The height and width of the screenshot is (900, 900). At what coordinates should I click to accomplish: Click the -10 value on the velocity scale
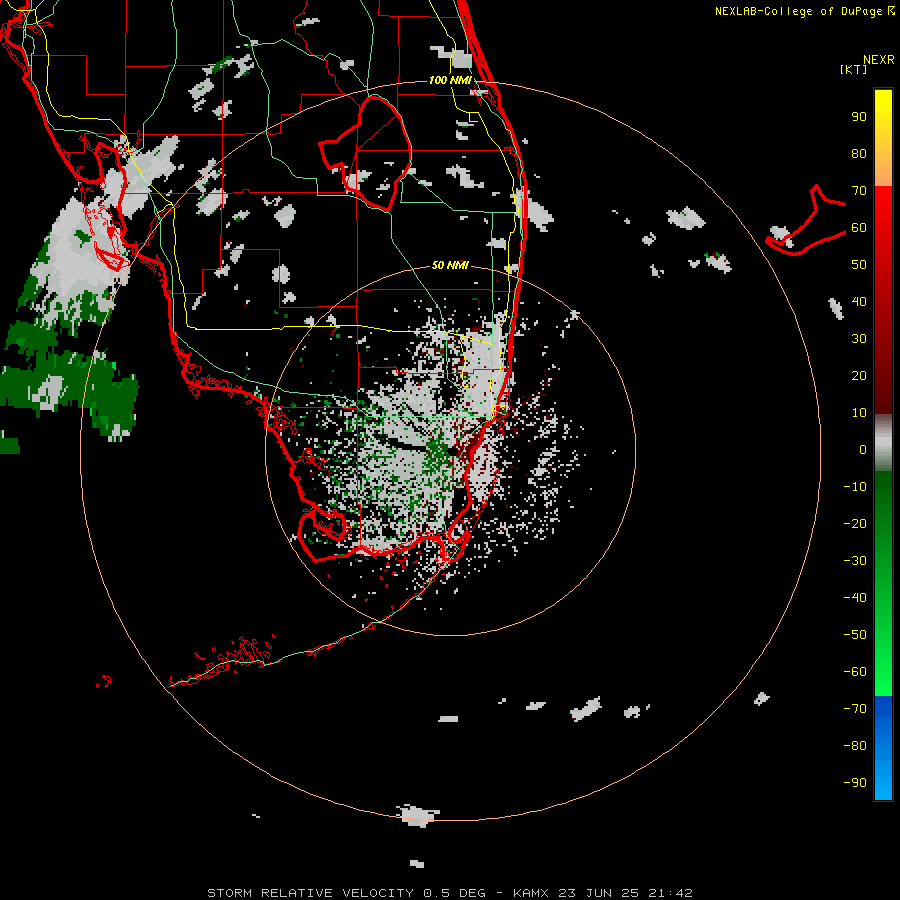pyautogui.click(x=855, y=487)
